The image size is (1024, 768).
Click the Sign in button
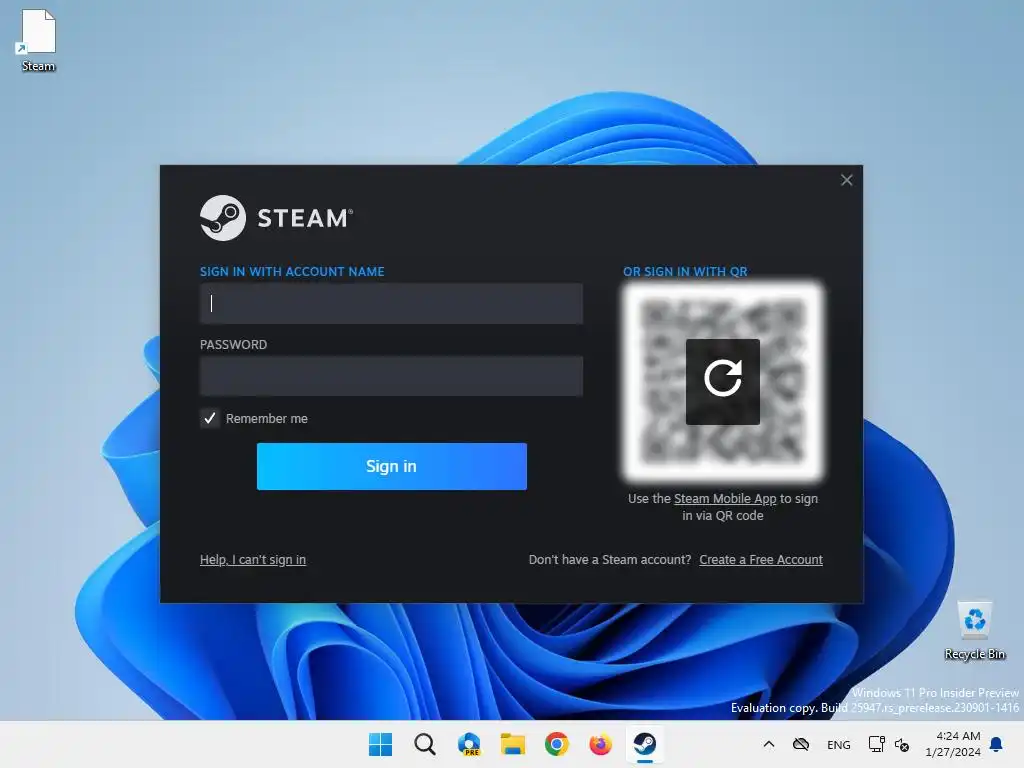[391, 466]
